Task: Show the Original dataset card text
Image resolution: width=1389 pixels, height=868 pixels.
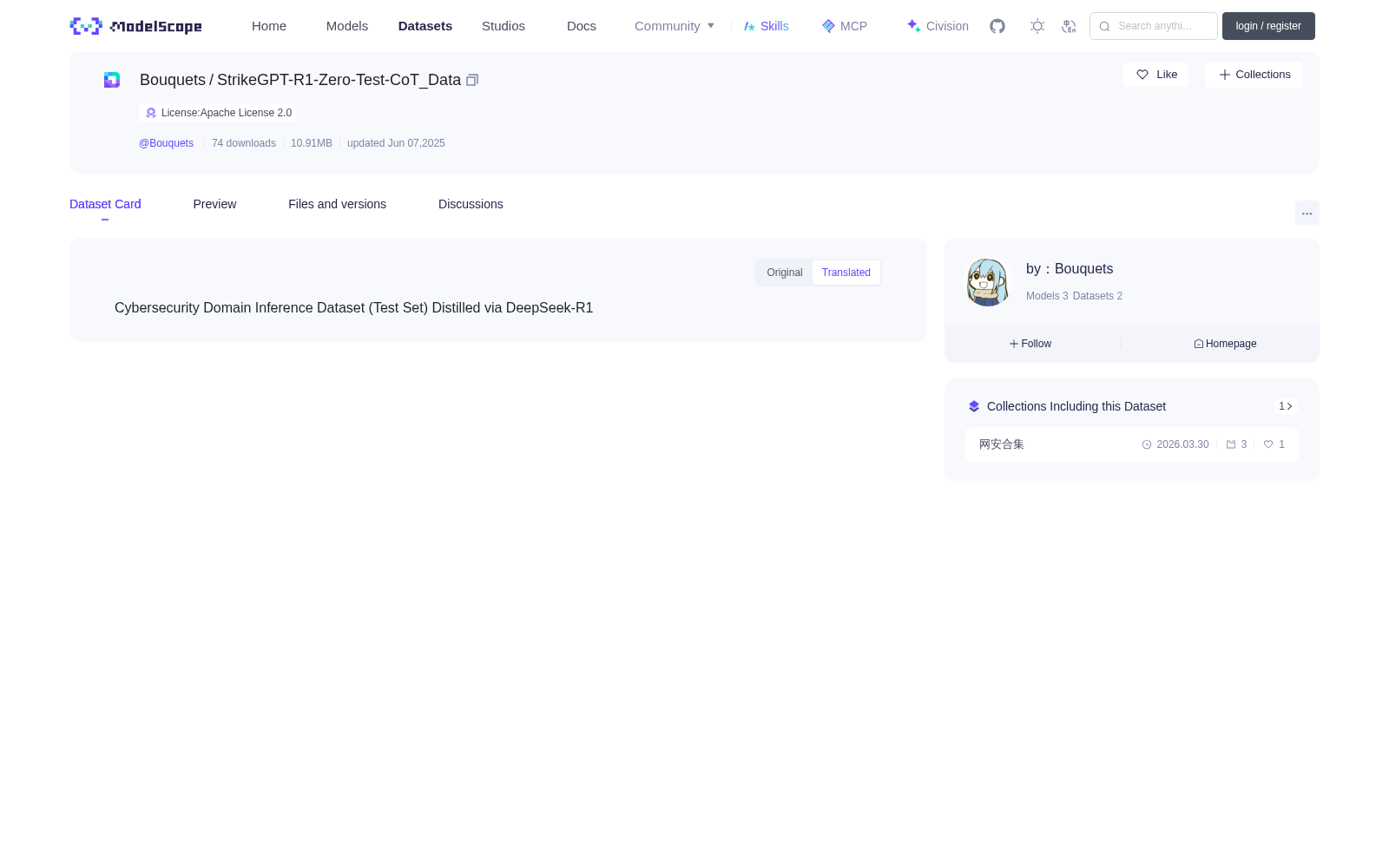Action: click(785, 273)
